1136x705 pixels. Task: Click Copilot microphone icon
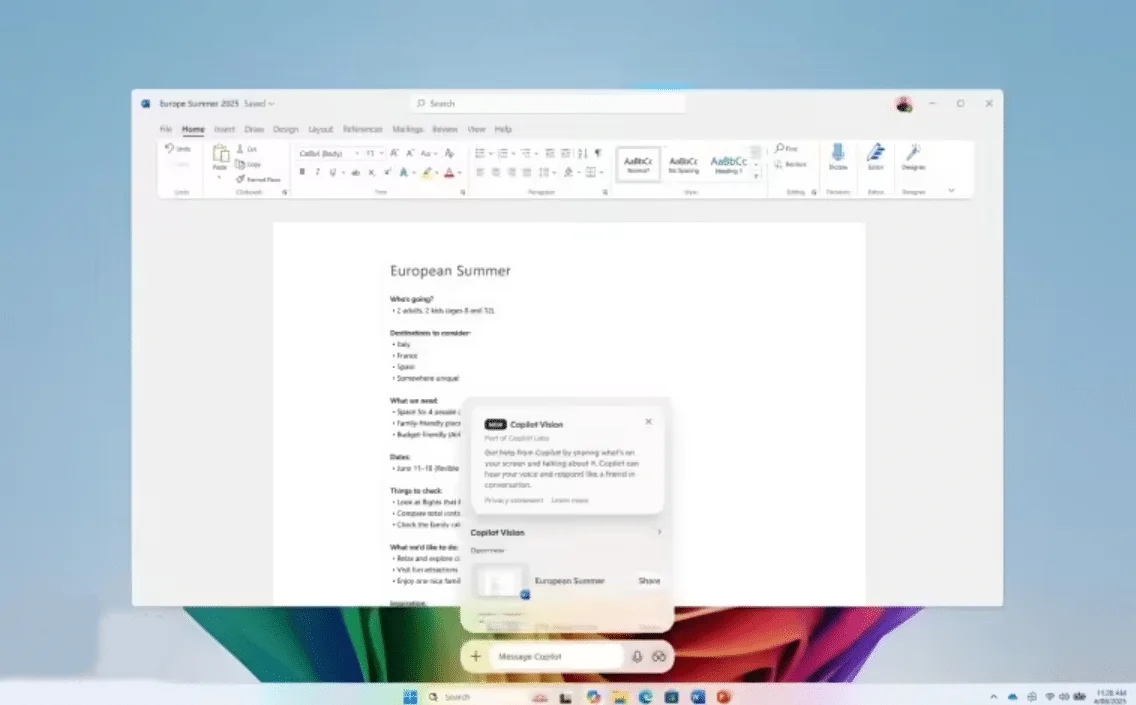[x=637, y=656]
